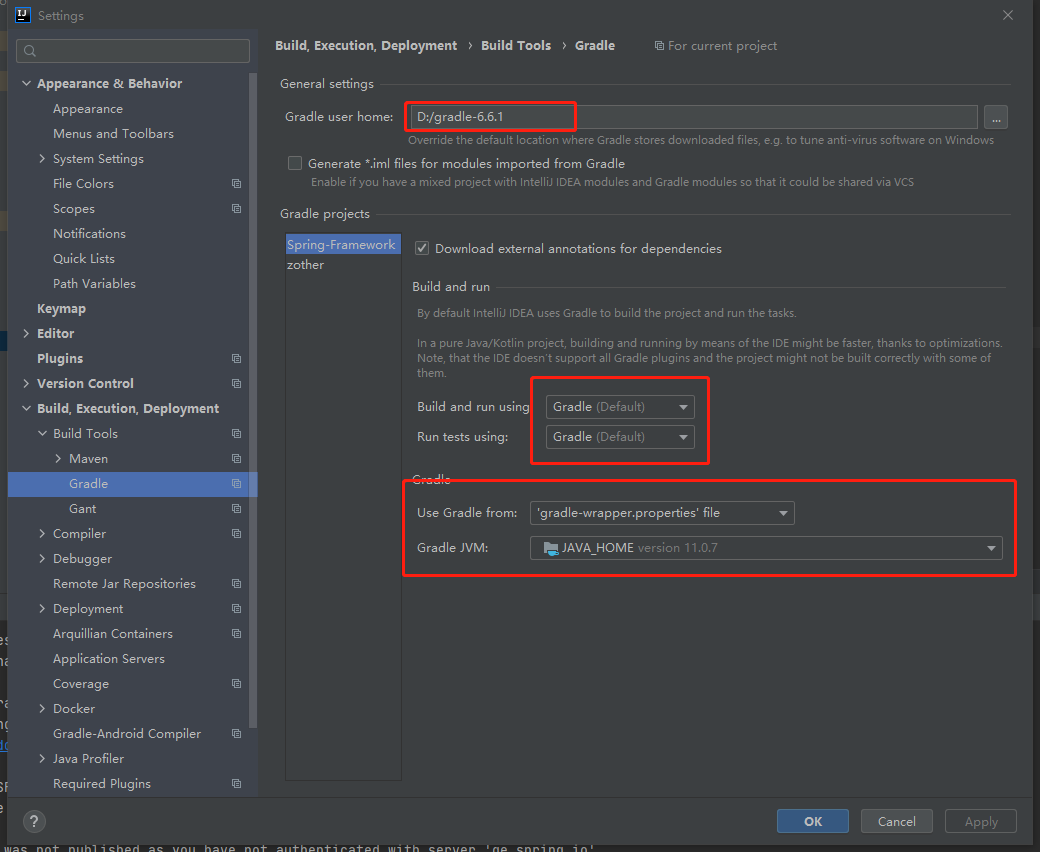
Task: Click the project-level icon beside Plugins
Action: coord(236,359)
